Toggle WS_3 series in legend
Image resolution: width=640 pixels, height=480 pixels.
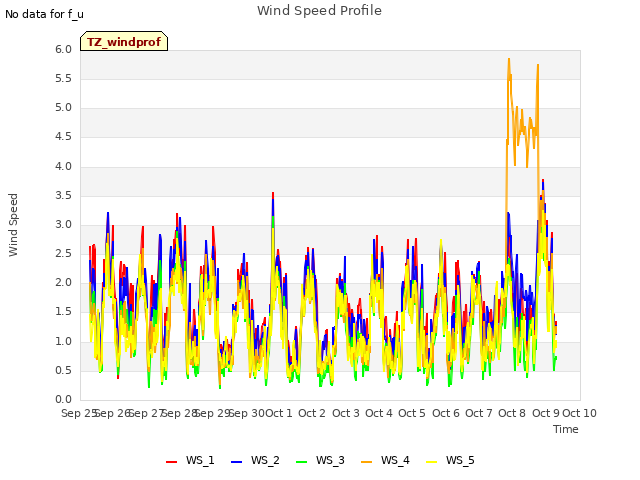tap(320, 460)
